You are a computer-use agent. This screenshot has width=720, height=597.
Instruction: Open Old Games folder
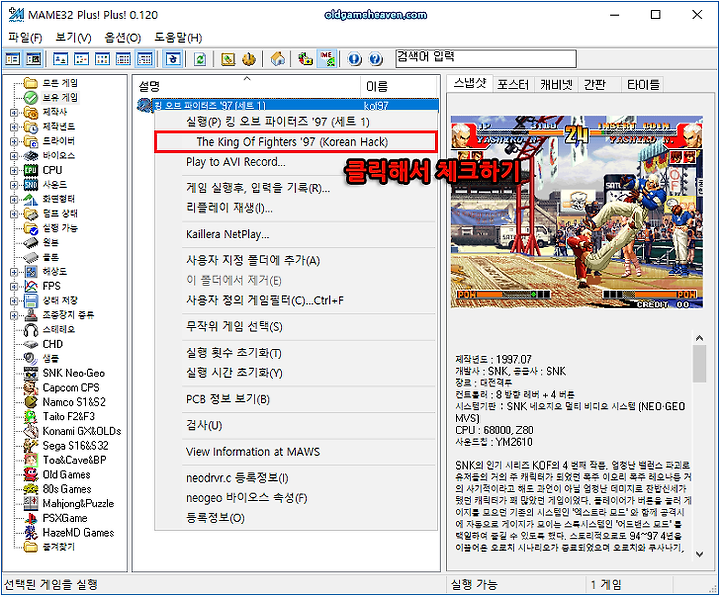pyautogui.click(x=66, y=474)
